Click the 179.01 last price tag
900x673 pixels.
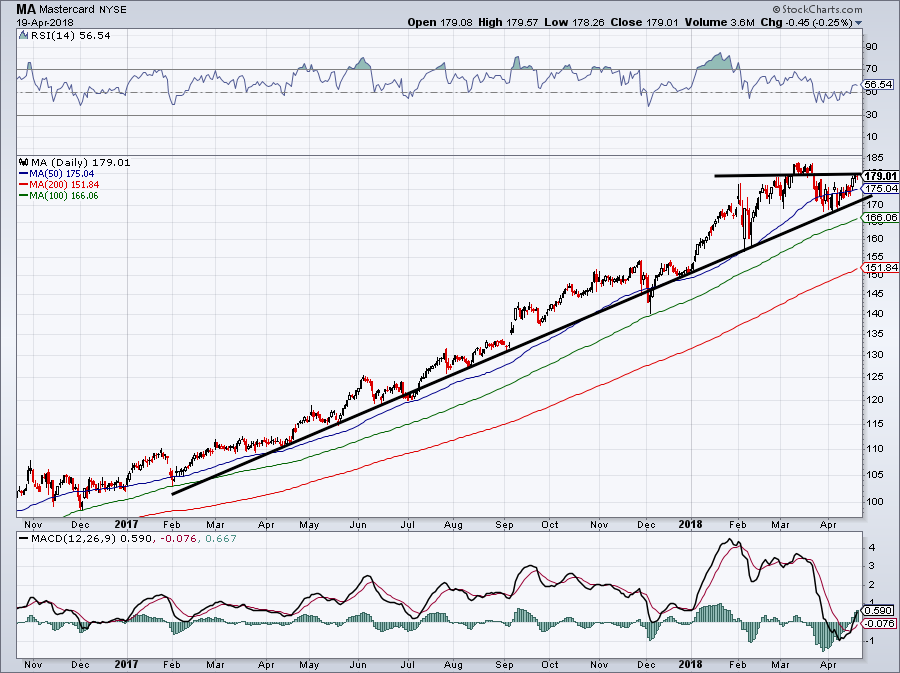coord(880,176)
